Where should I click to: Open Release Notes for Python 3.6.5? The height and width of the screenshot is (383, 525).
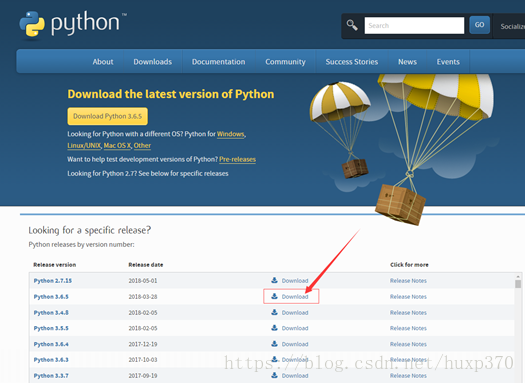[x=408, y=297]
